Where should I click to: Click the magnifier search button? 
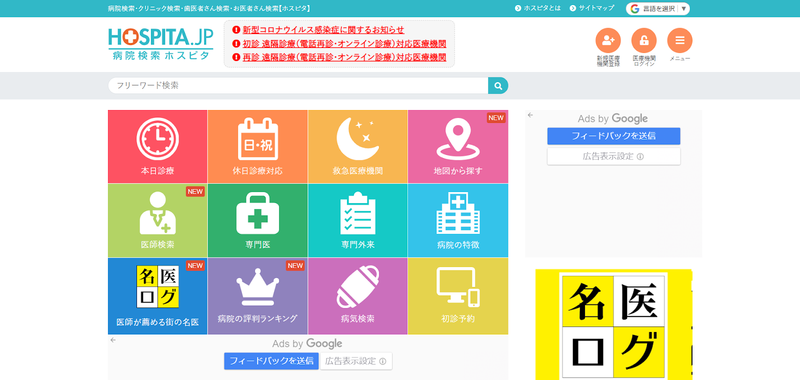[x=498, y=86]
